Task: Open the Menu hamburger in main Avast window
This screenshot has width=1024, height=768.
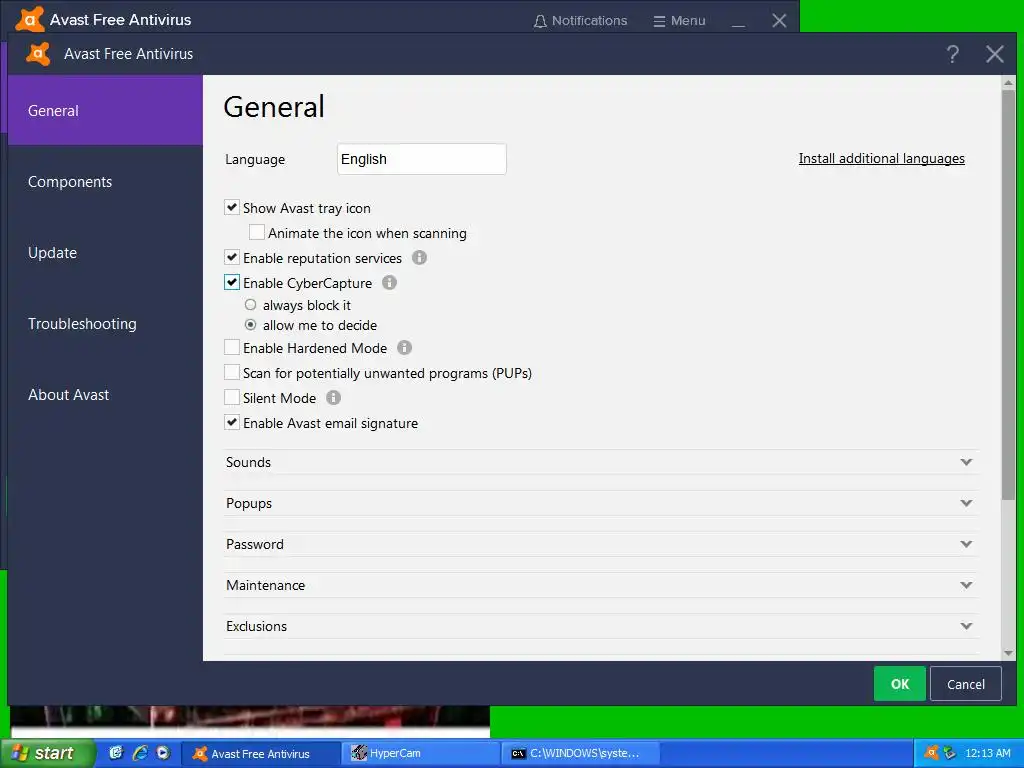Action: click(679, 21)
